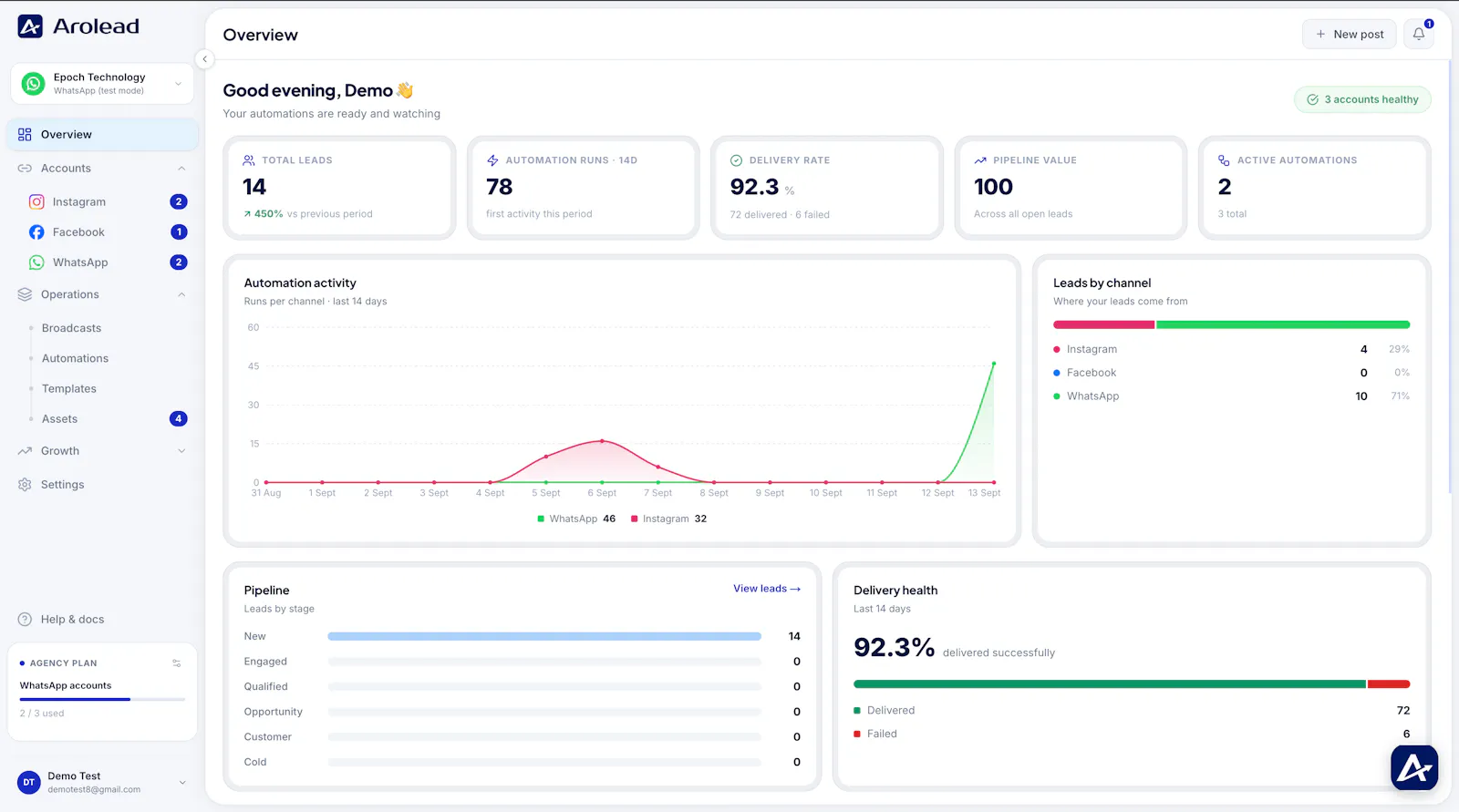The image size is (1459, 812).
Task: Click the WhatsApp icon in the Accounts list
Action: point(36,262)
